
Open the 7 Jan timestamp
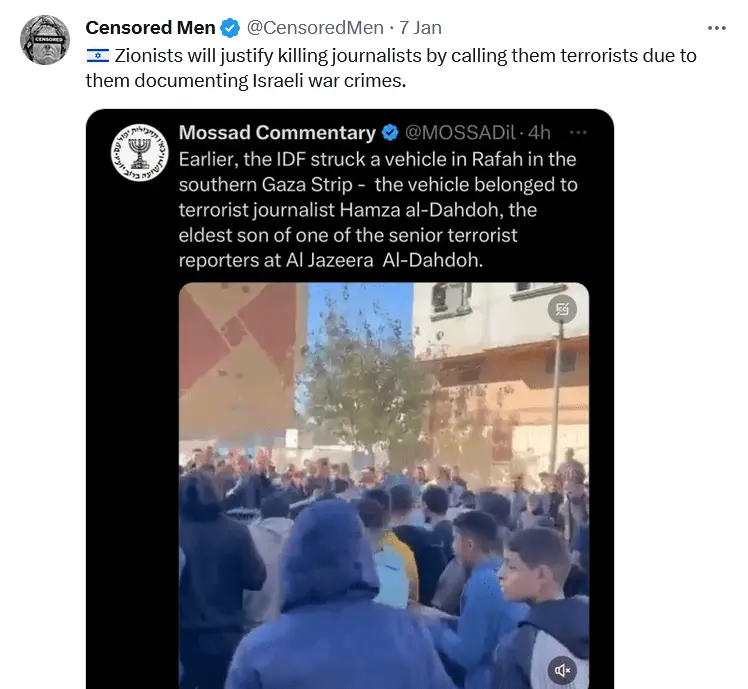pyautogui.click(x=420, y=28)
